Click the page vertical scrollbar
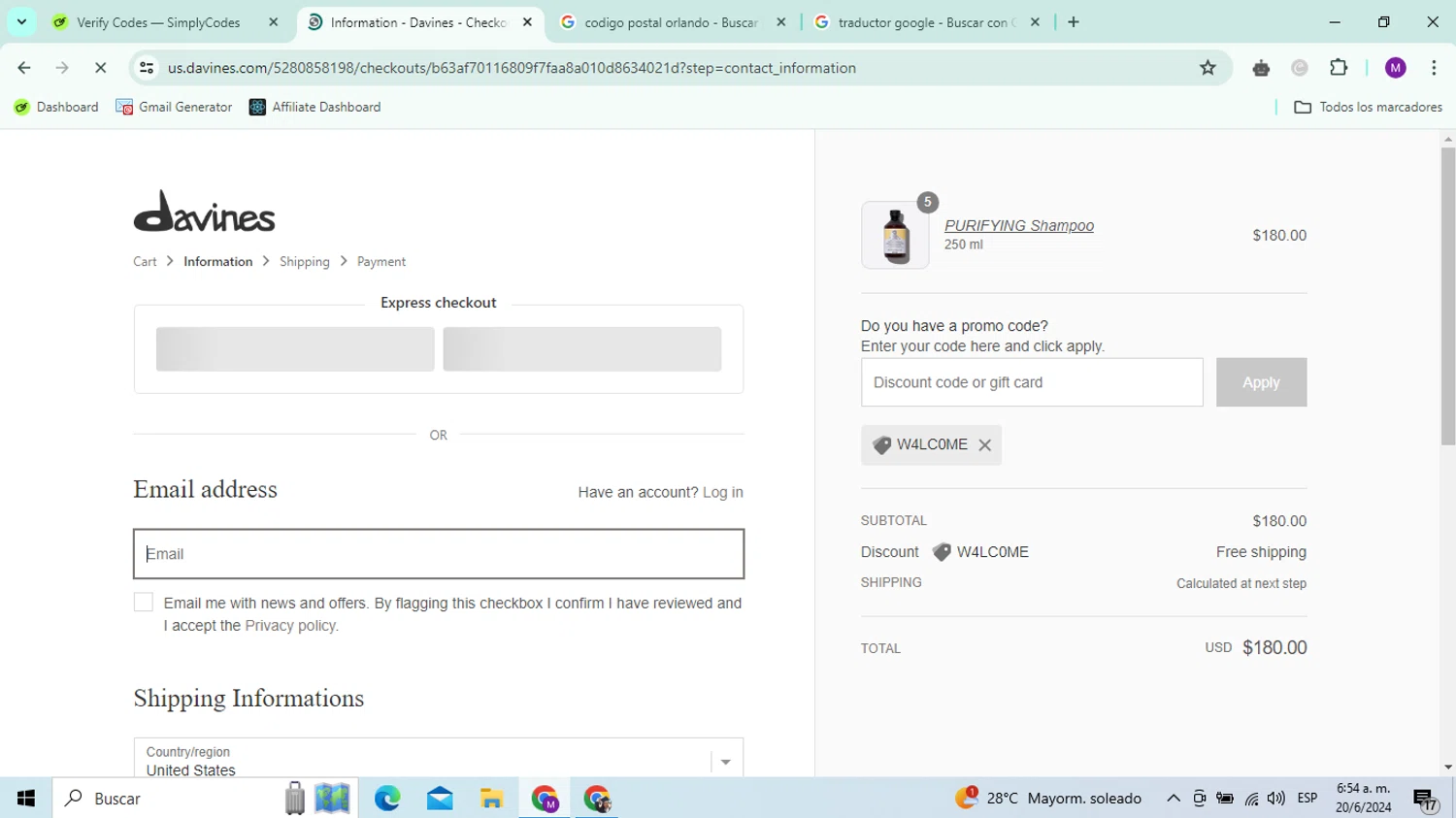The height and width of the screenshot is (818, 1456). (x=1448, y=296)
